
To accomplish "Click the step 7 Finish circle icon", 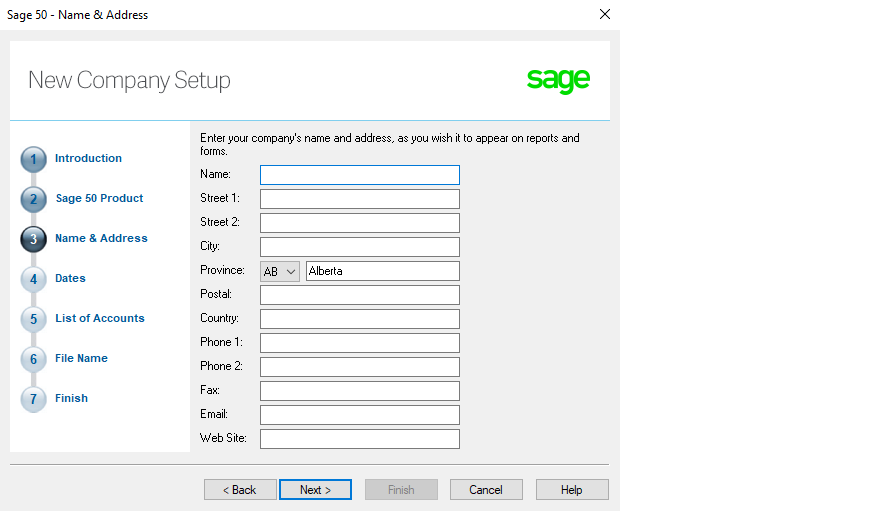I will point(33,399).
